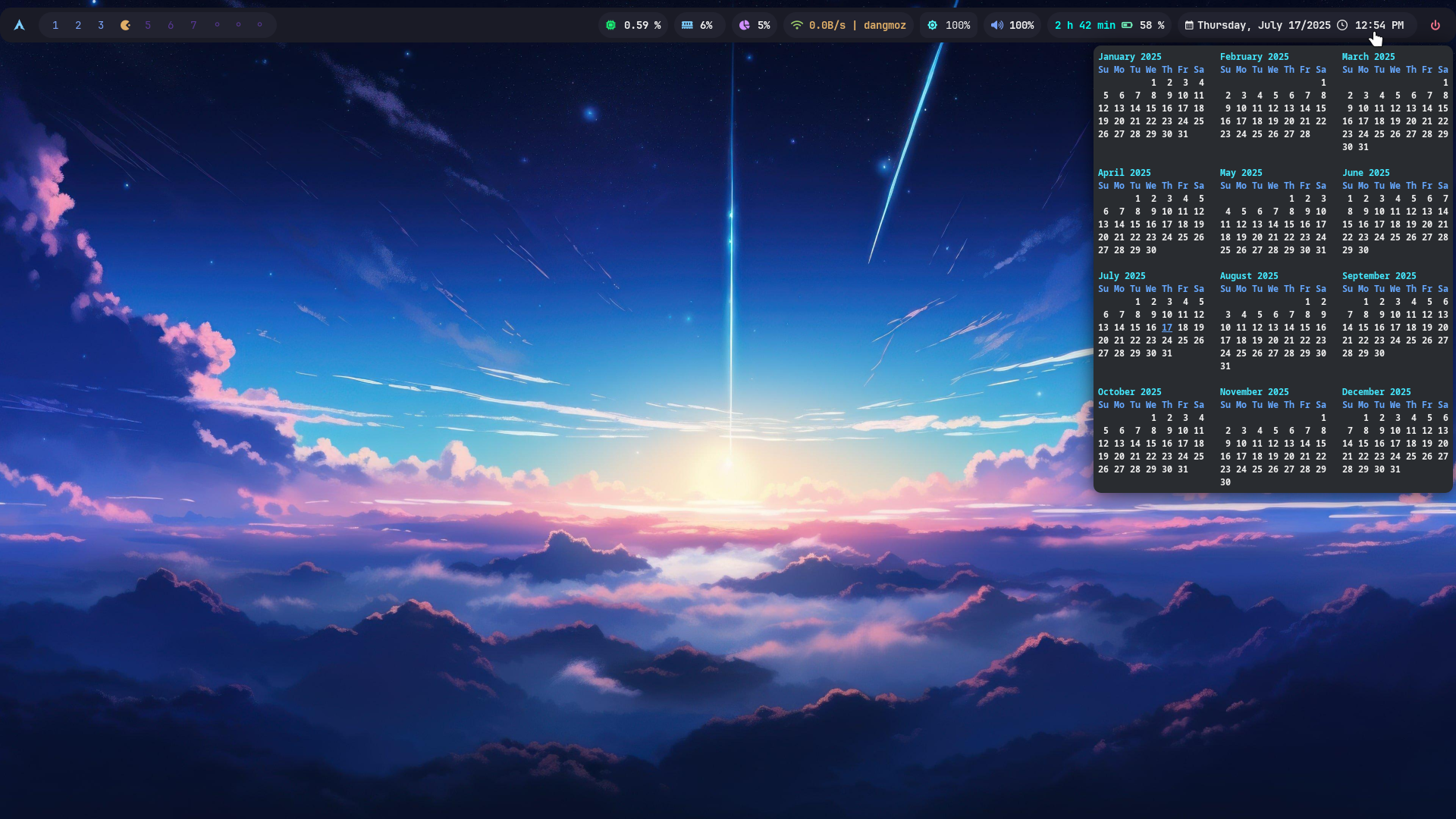Screen dimensions: 1456x819
Task: Open the red power menu button
Action: (x=1435, y=25)
